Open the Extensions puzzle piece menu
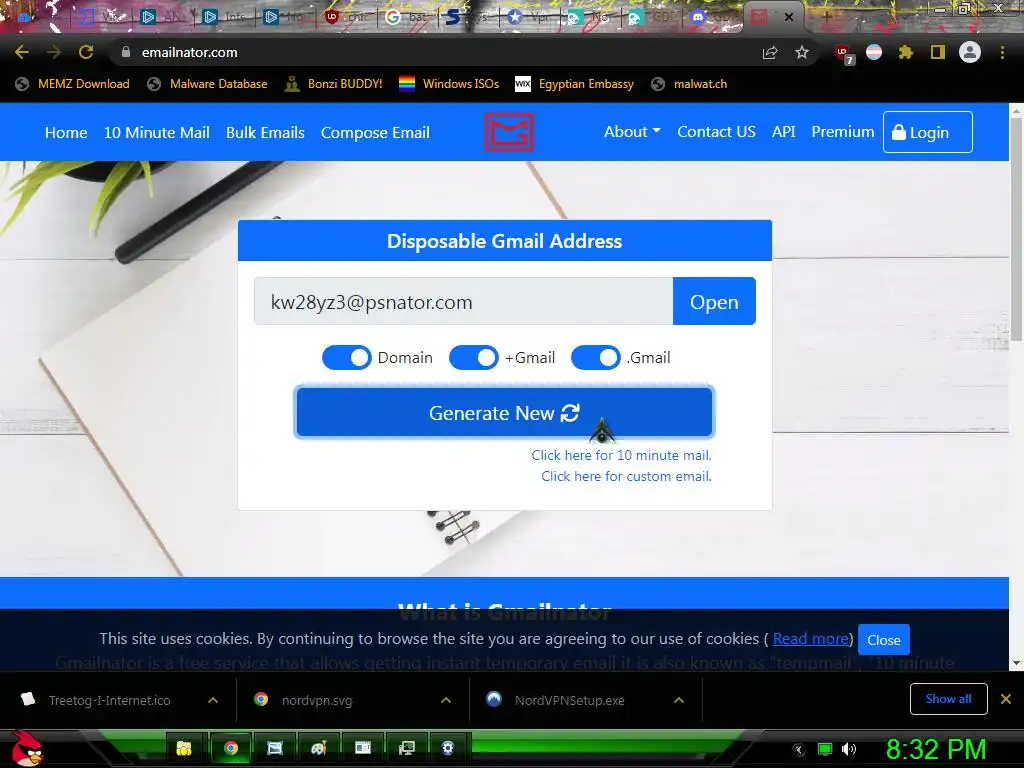 (x=905, y=52)
